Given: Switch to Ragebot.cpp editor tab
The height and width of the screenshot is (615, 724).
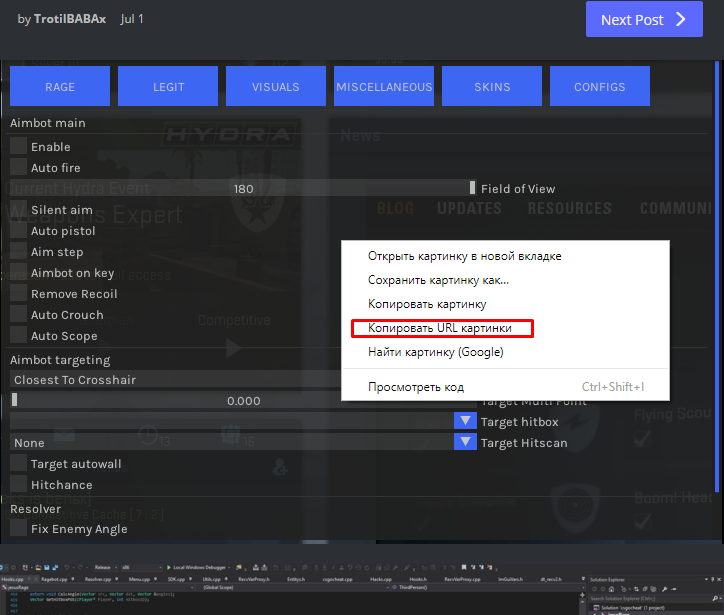Looking at the screenshot, I should (x=54, y=579).
